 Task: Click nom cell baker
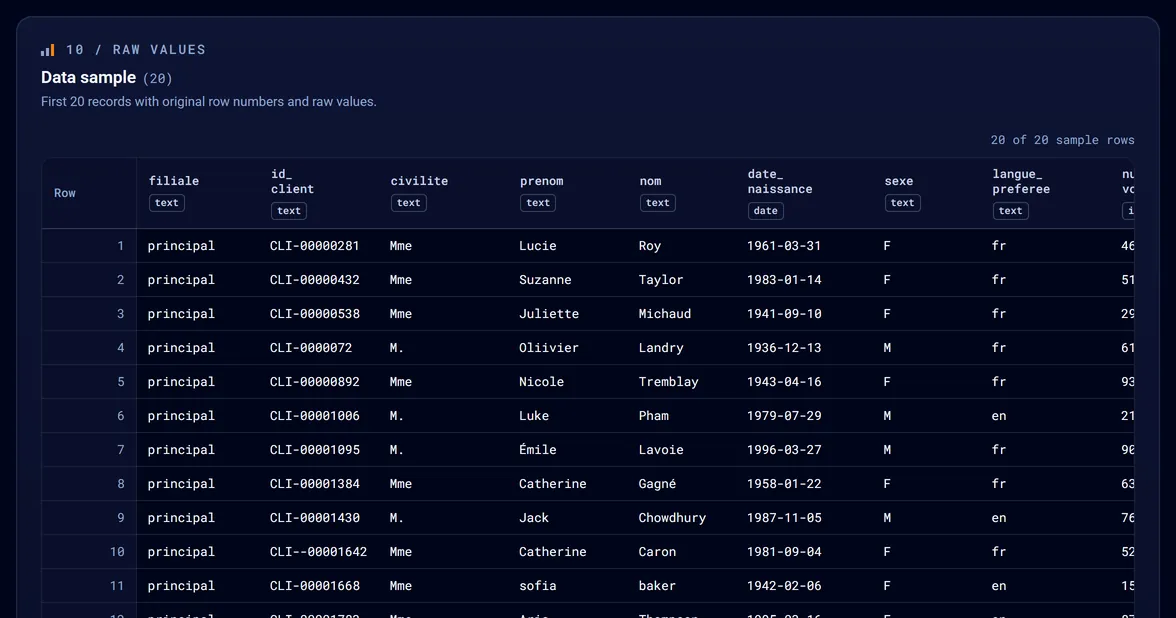point(657,586)
